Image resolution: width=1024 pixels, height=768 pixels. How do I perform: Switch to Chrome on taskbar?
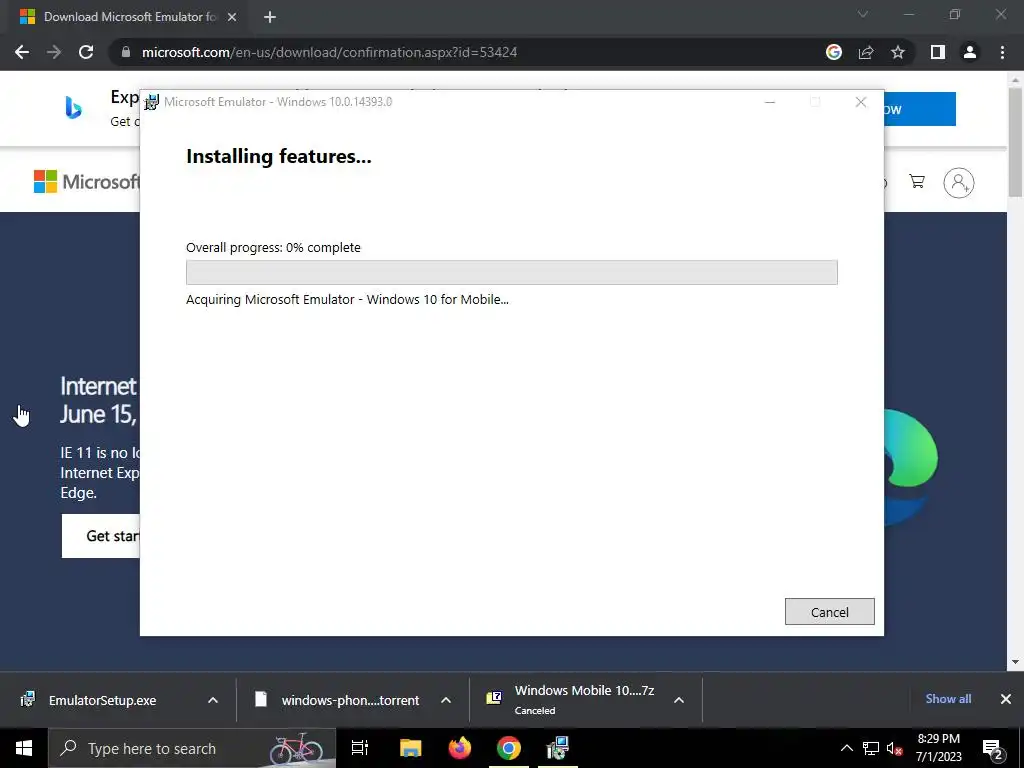coord(509,748)
